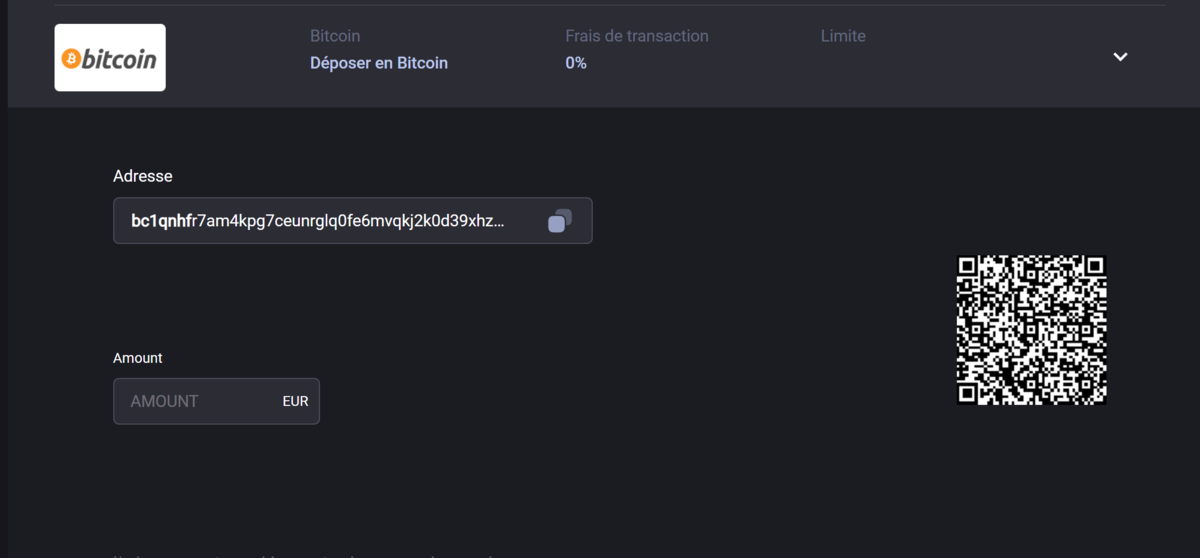
Task: Click the QR code's top-right corner square
Action: point(1095,266)
